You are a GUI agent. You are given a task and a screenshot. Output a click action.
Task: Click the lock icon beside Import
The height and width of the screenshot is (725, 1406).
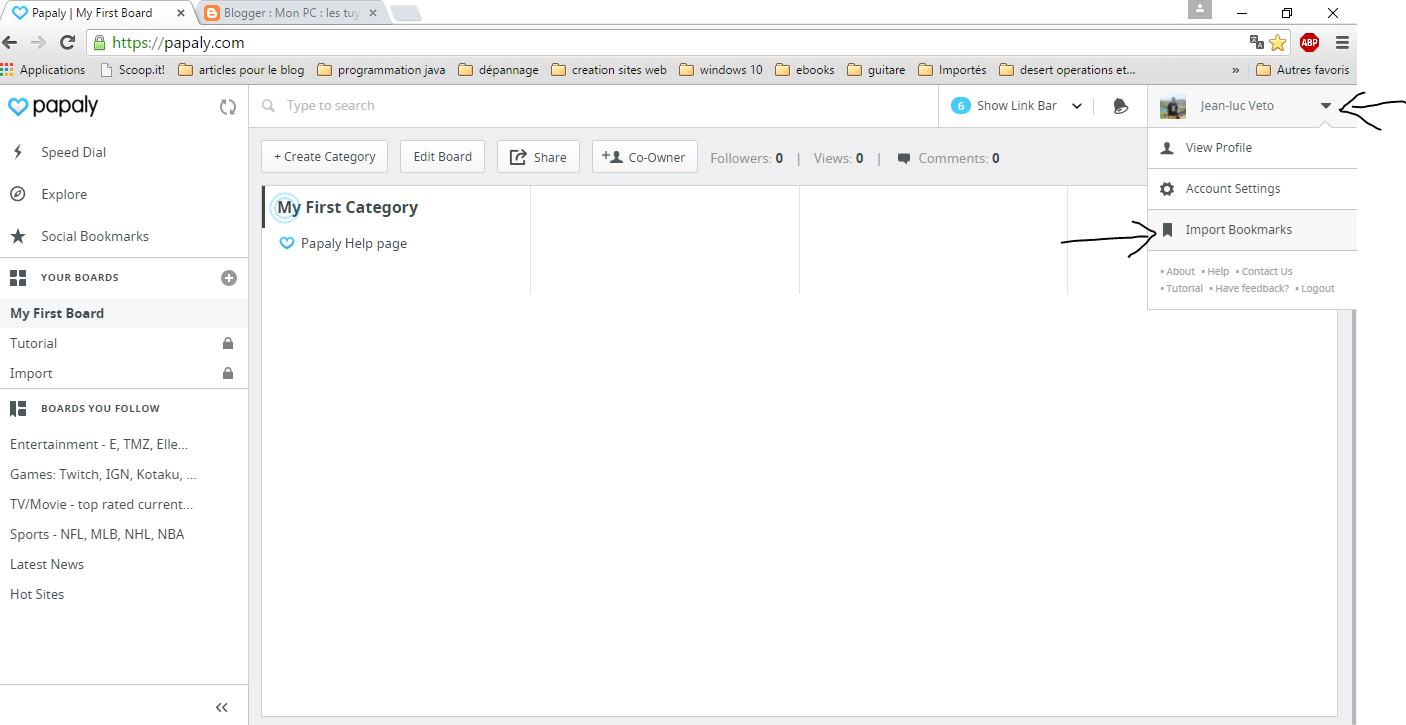(228, 373)
